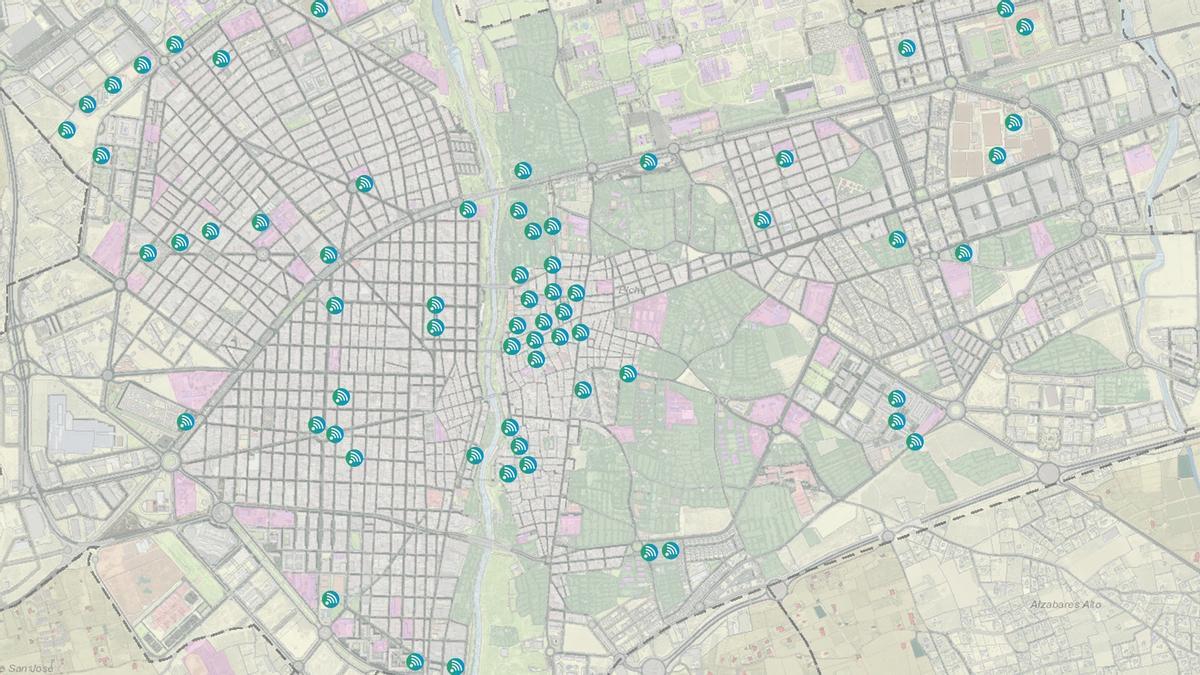Select the topmost marker of the central cluster

click(522, 170)
